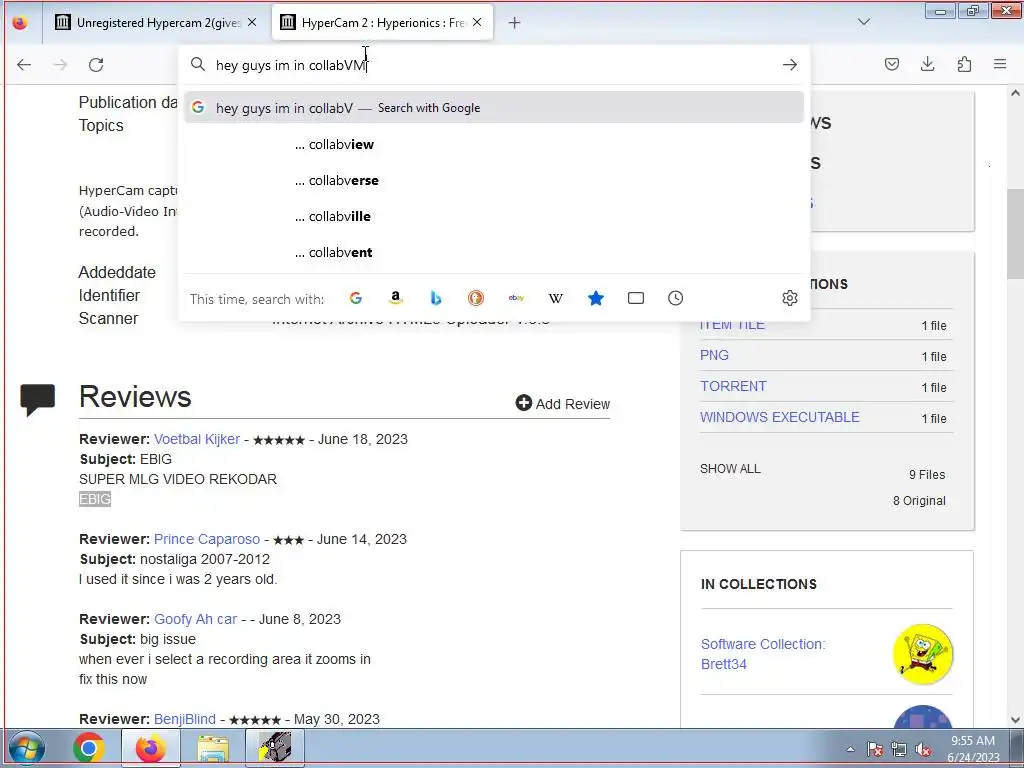
Task: Show hidden tray icons arrow
Action: [850, 750]
